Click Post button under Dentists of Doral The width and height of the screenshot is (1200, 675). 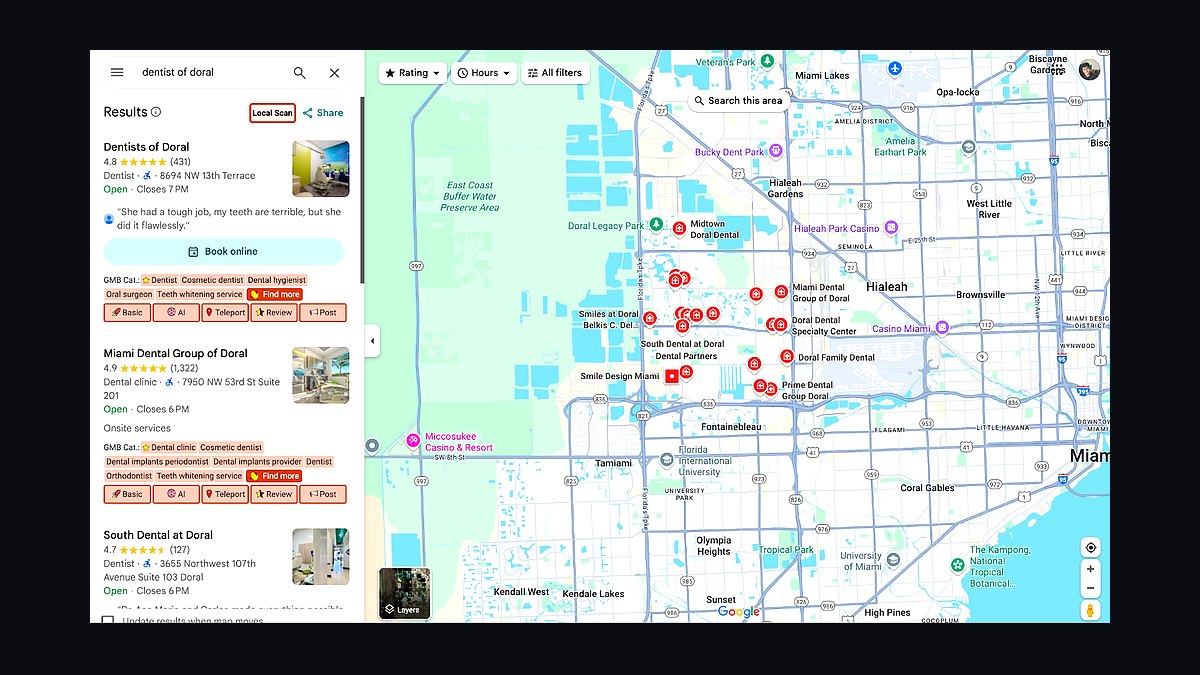click(x=322, y=312)
